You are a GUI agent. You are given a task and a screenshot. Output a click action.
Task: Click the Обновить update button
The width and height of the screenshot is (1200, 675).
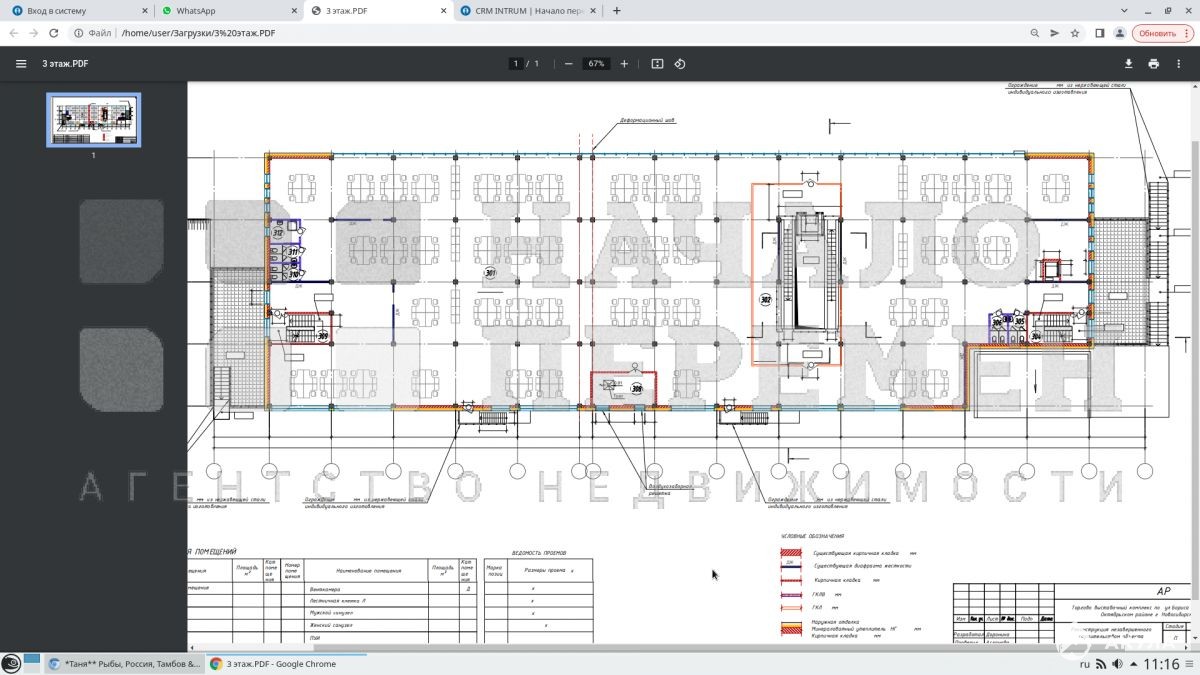(x=1163, y=33)
